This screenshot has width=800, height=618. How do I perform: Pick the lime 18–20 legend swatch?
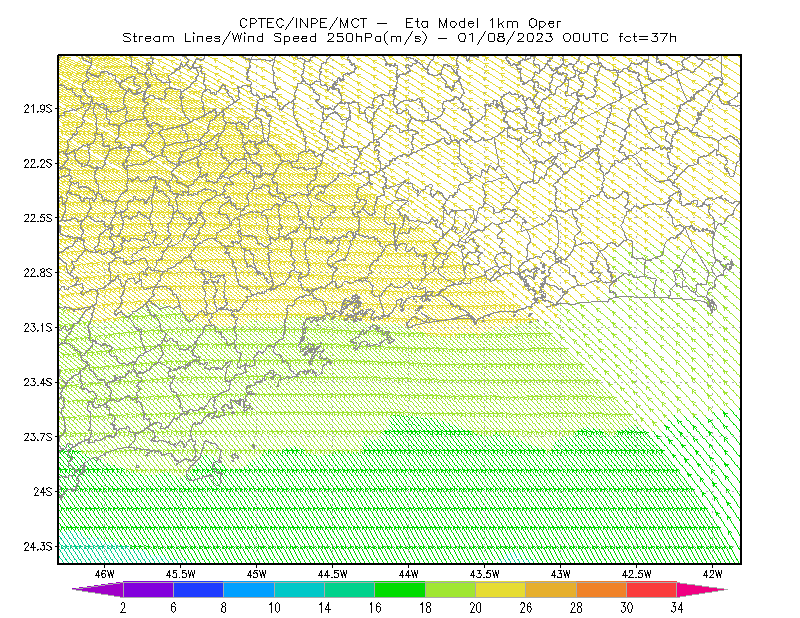point(451,589)
